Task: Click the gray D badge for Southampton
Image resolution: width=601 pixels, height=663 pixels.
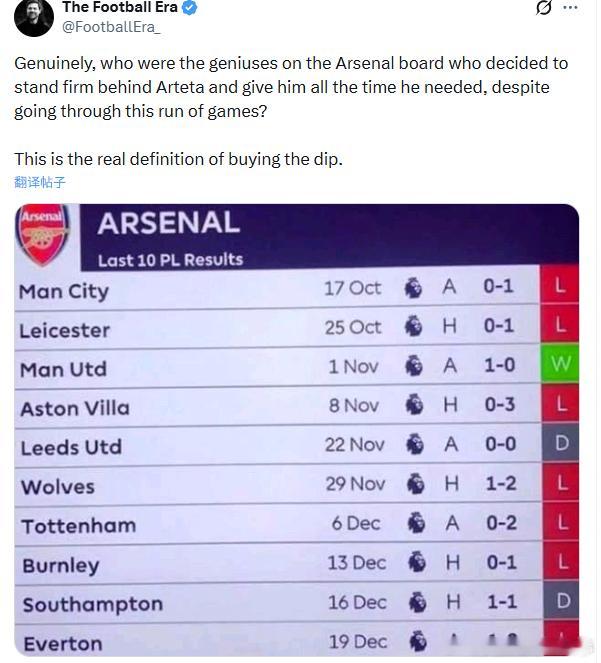Action: tap(563, 602)
